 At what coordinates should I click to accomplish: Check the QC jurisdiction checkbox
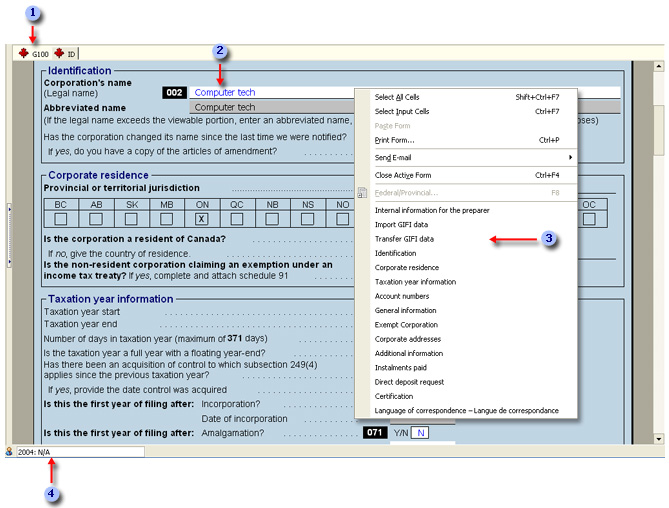coord(237,219)
